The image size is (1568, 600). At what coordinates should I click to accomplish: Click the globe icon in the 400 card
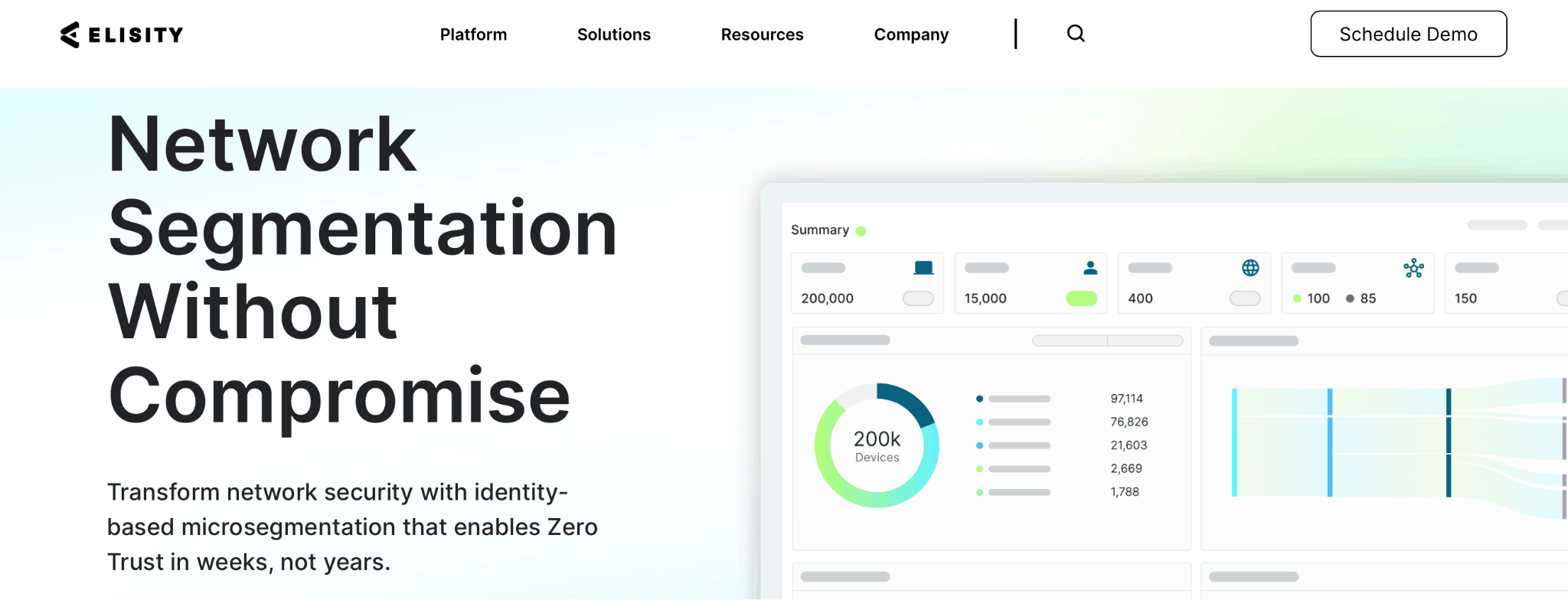coord(1250,268)
